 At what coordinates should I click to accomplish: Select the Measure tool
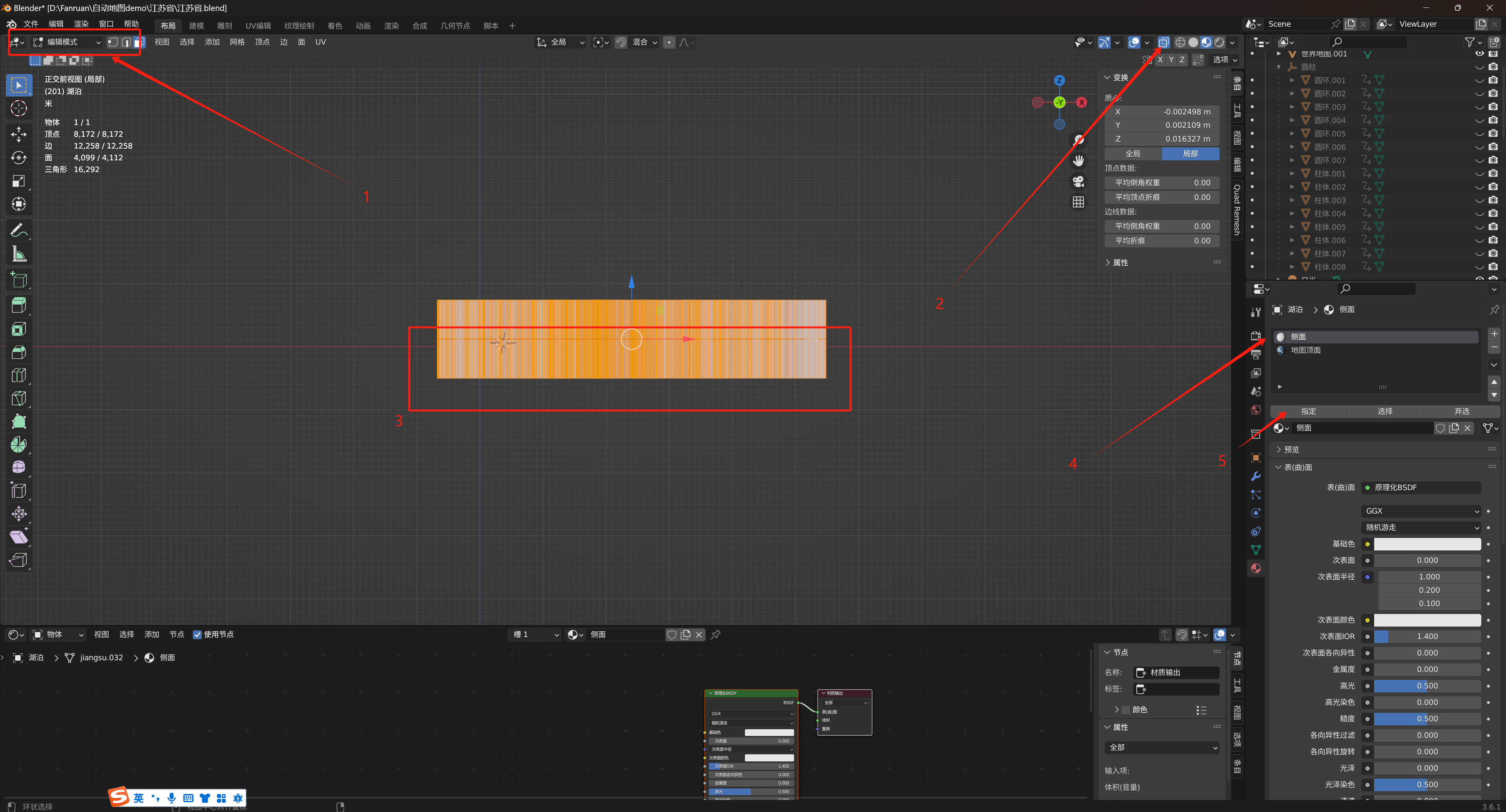tap(19, 254)
